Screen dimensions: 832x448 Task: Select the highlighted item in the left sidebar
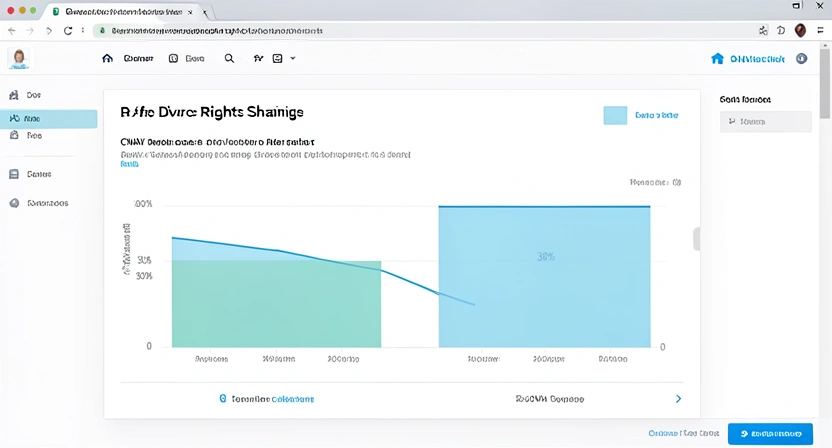tap(50, 118)
